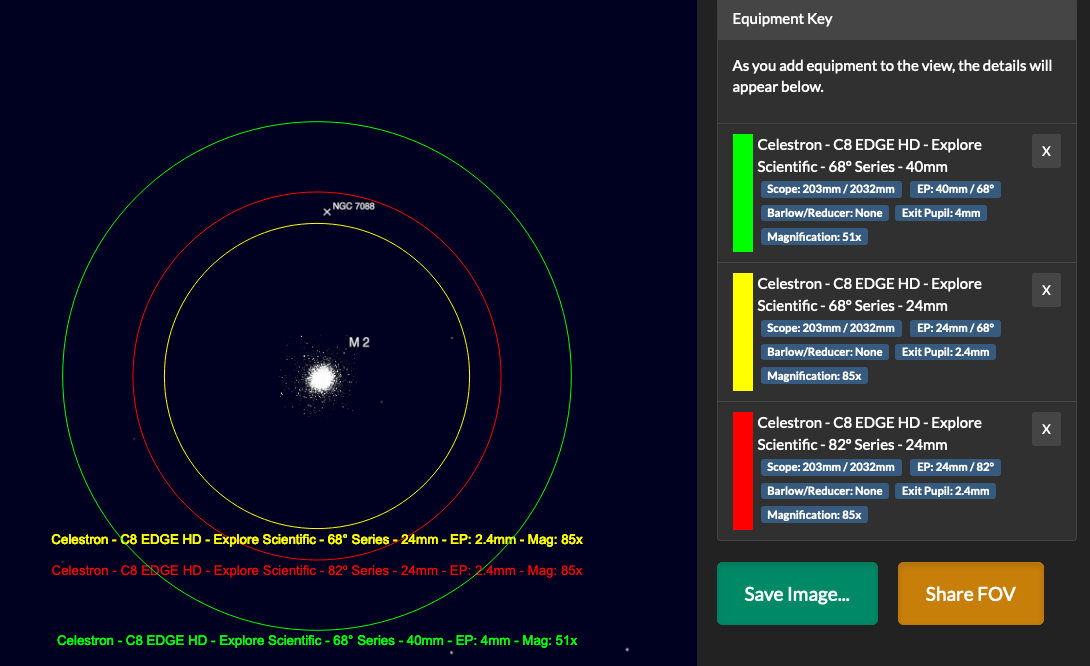Screen dimensions: 1090x666
Task: Click the green color bar for the 40mm eyepiece
Action: coord(743,193)
